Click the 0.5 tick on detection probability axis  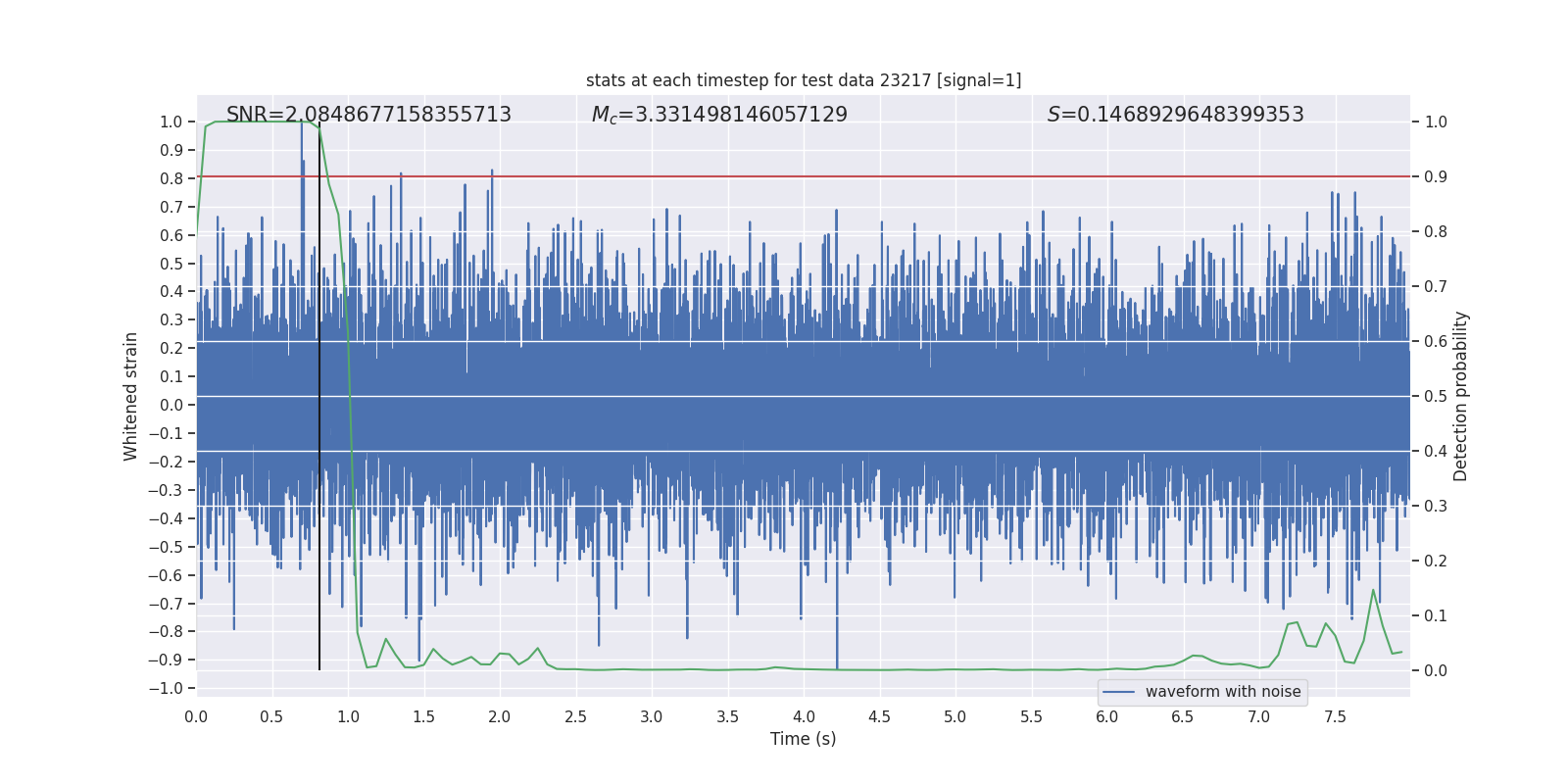coord(1436,397)
